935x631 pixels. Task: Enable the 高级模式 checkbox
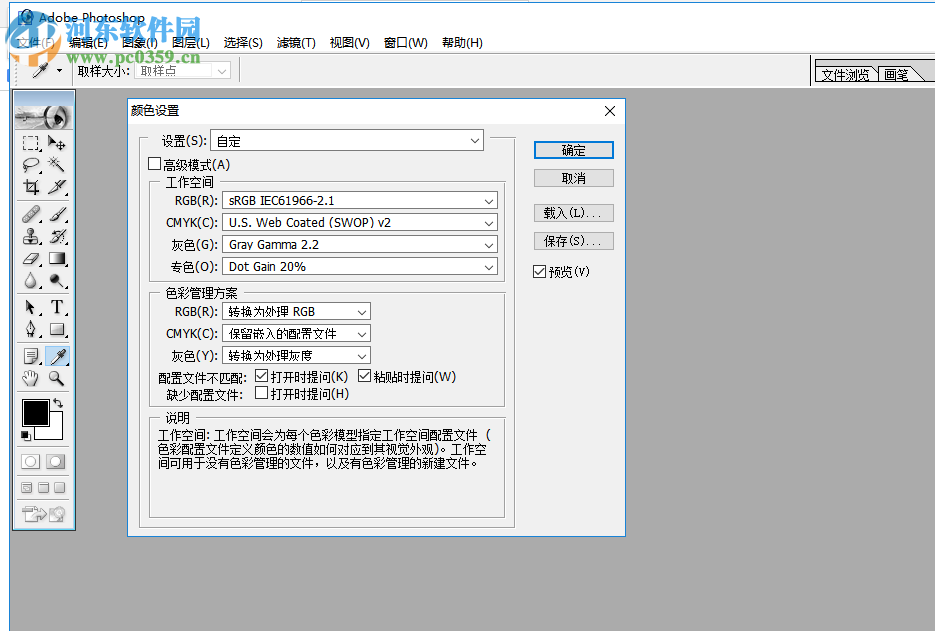pyautogui.click(x=155, y=163)
